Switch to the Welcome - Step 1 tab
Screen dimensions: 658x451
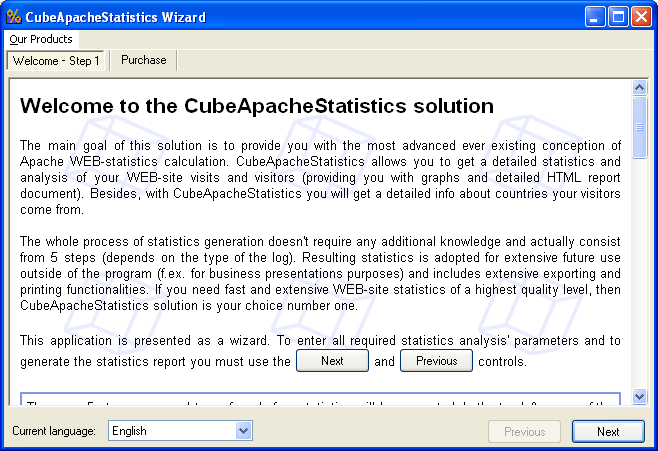tap(56, 61)
